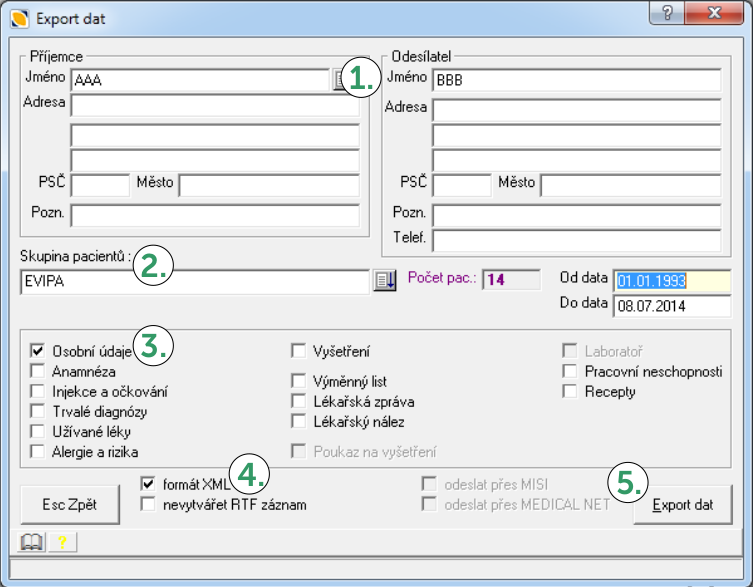The width and height of the screenshot is (753, 587).
Task: Check nevytvářet RTF záznam option
Action: [148, 504]
